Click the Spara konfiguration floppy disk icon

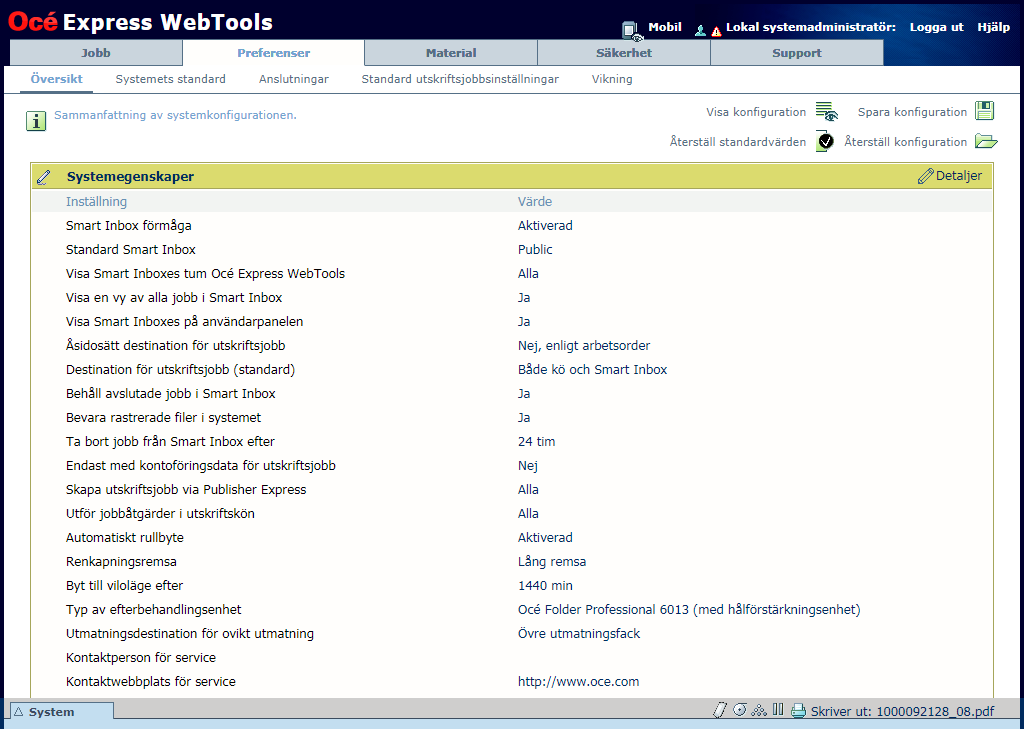pos(984,110)
